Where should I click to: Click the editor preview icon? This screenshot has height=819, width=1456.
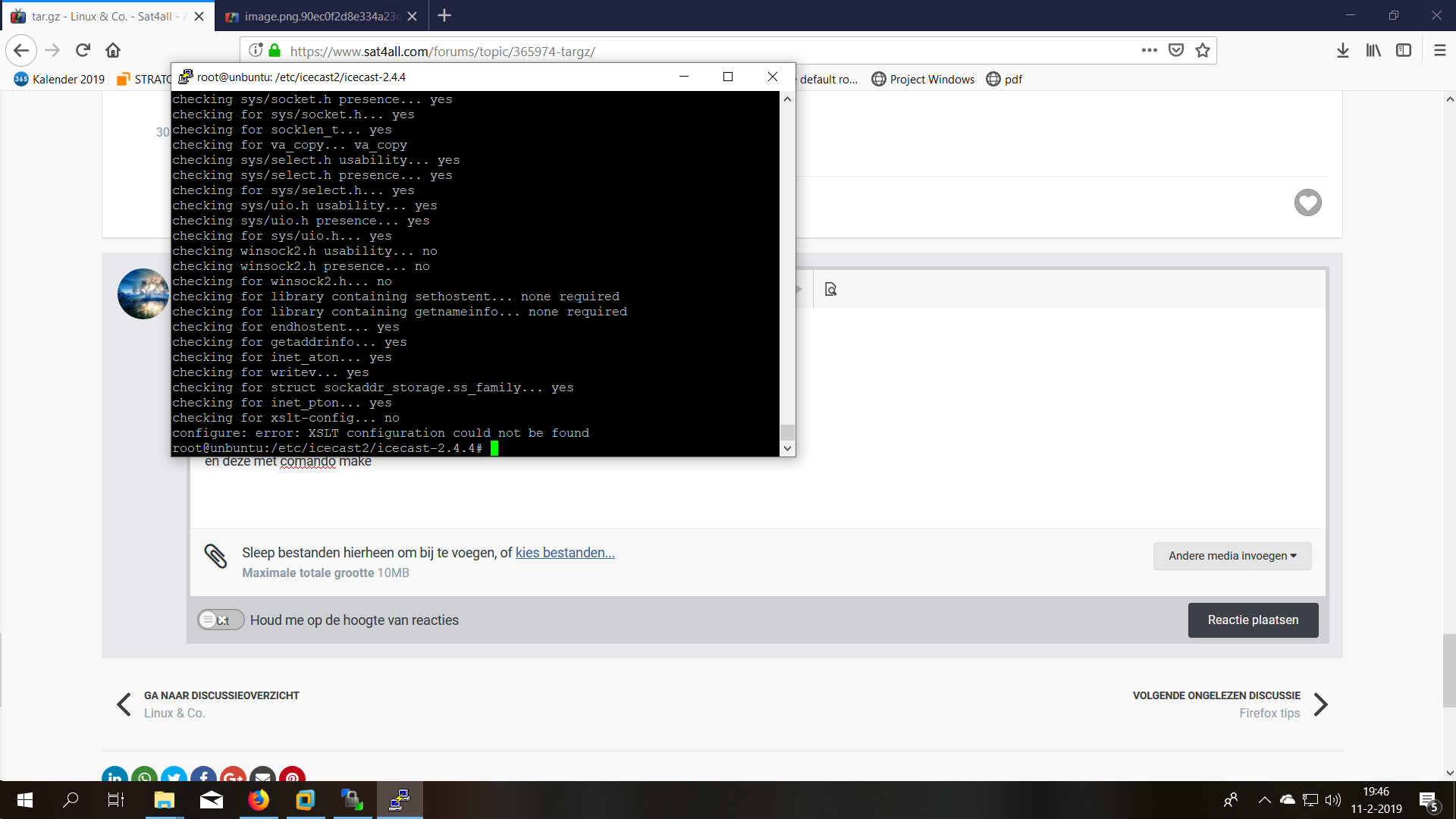(830, 289)
